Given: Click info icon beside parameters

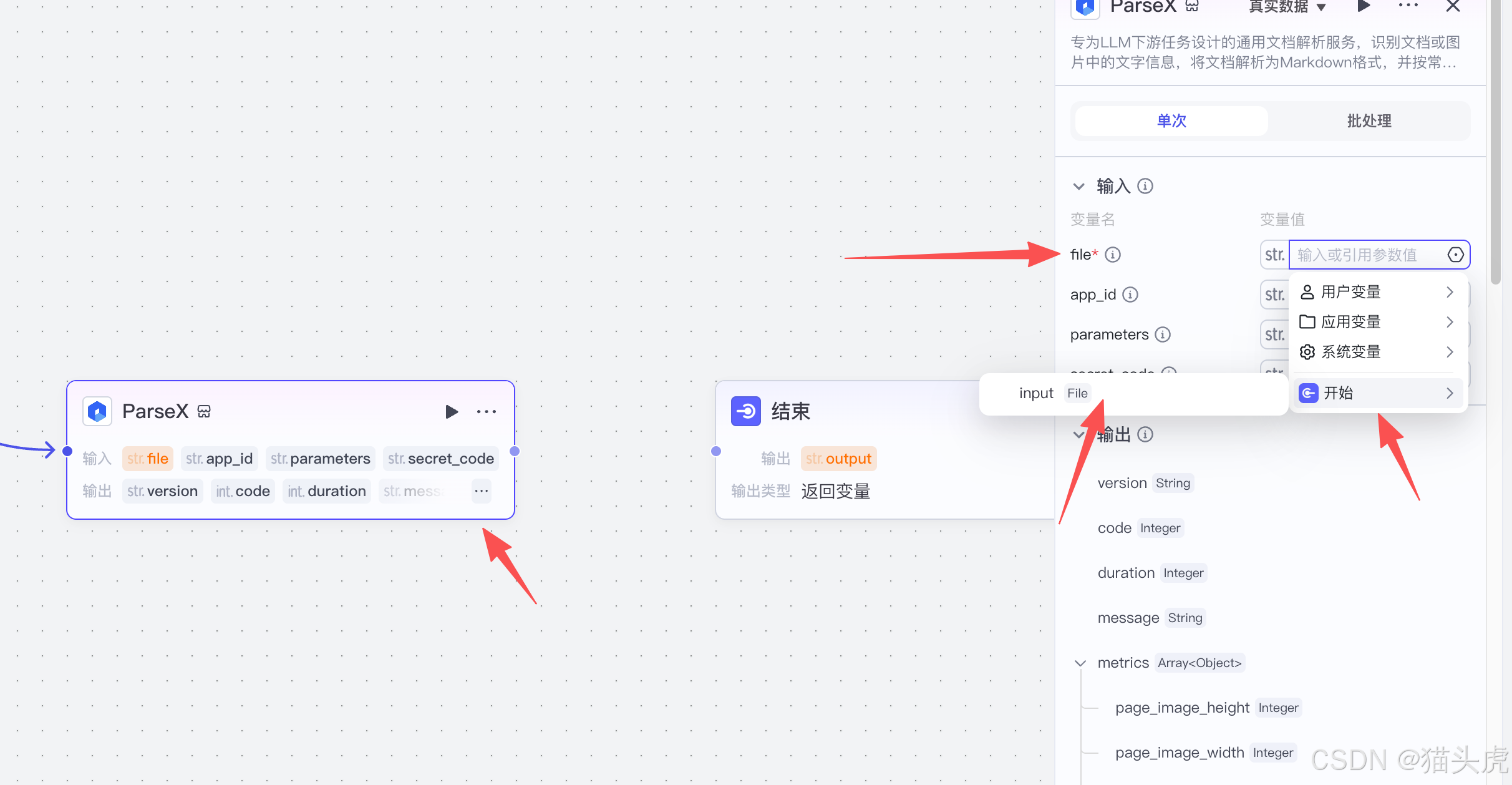Looking at the screenshot, I should (1163, 334).
